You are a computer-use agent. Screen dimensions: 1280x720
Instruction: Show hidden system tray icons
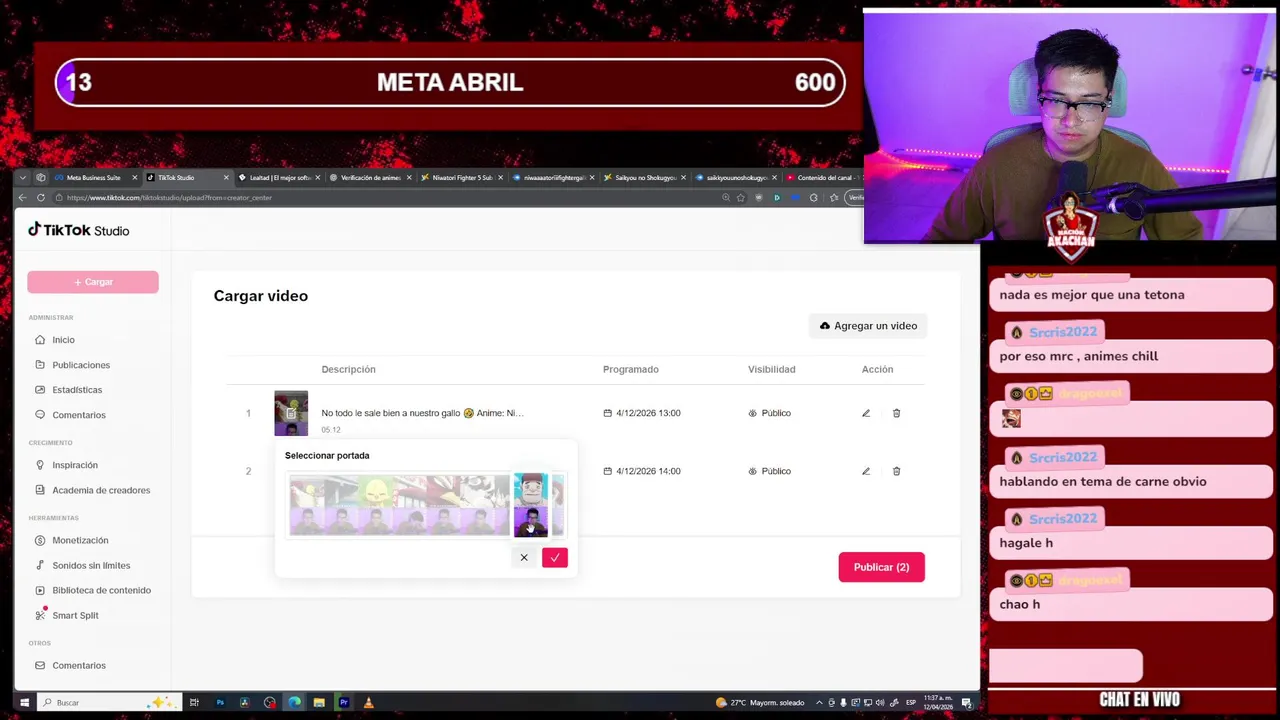tap(818, 703)
